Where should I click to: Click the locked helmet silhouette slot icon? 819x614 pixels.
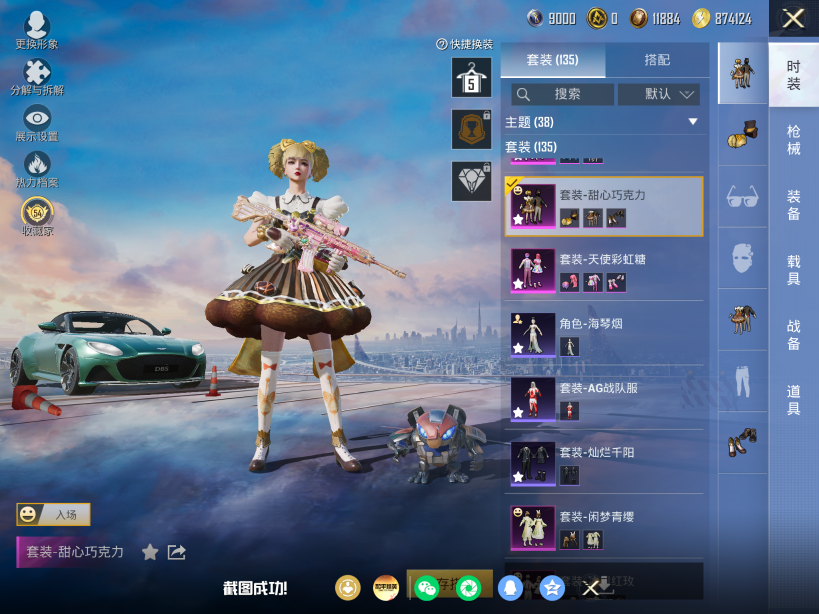click(471, 129)
